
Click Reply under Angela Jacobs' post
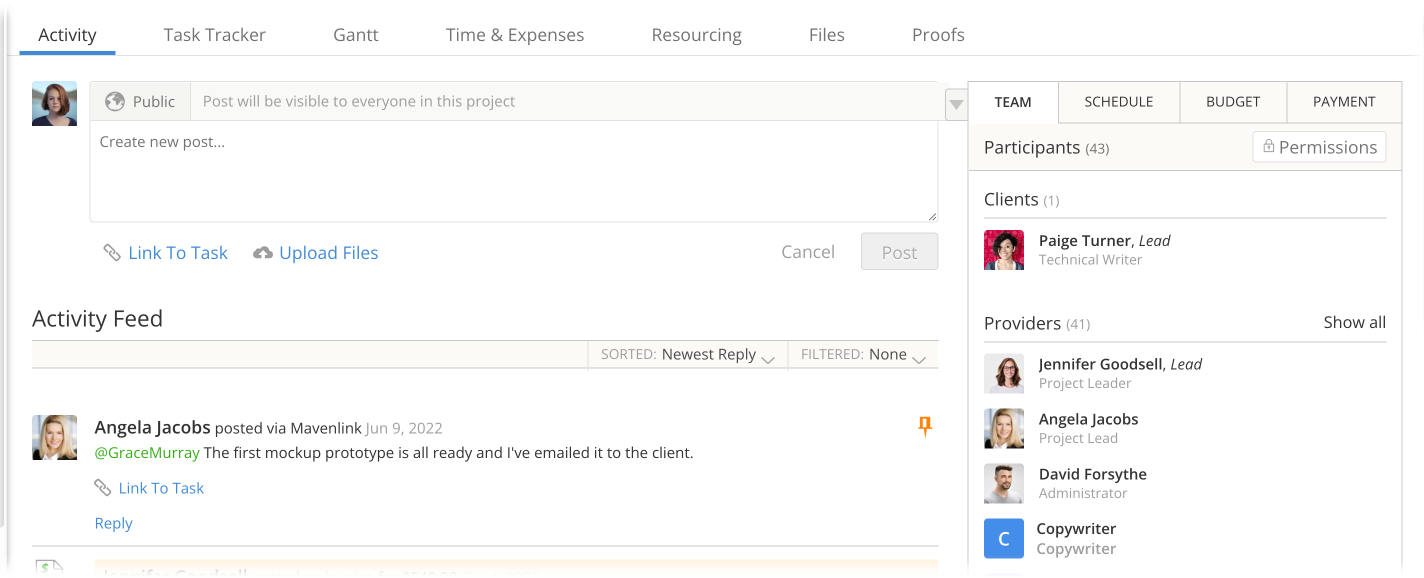coord(113,523)
